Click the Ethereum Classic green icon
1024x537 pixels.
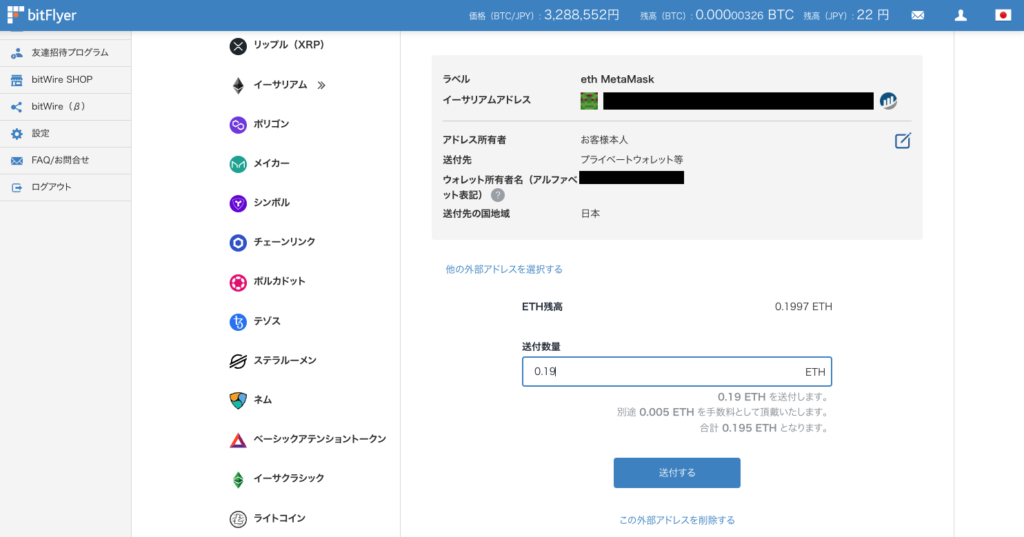pyautogui.click(x=238, y=479)
